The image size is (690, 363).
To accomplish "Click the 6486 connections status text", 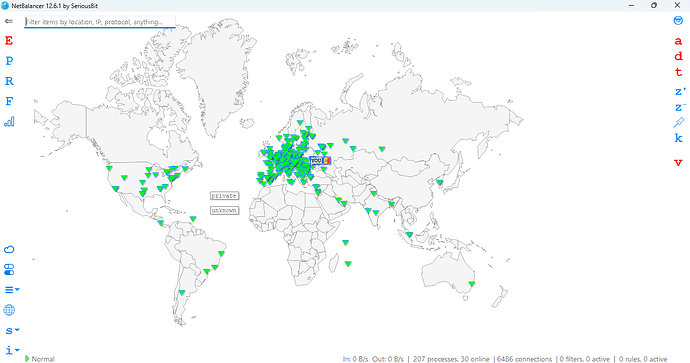I will pyautogui.click(x=524, y=359).
